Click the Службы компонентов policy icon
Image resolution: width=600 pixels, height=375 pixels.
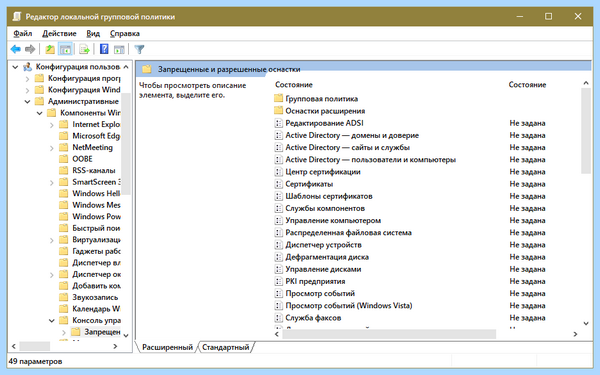[279, 208]
